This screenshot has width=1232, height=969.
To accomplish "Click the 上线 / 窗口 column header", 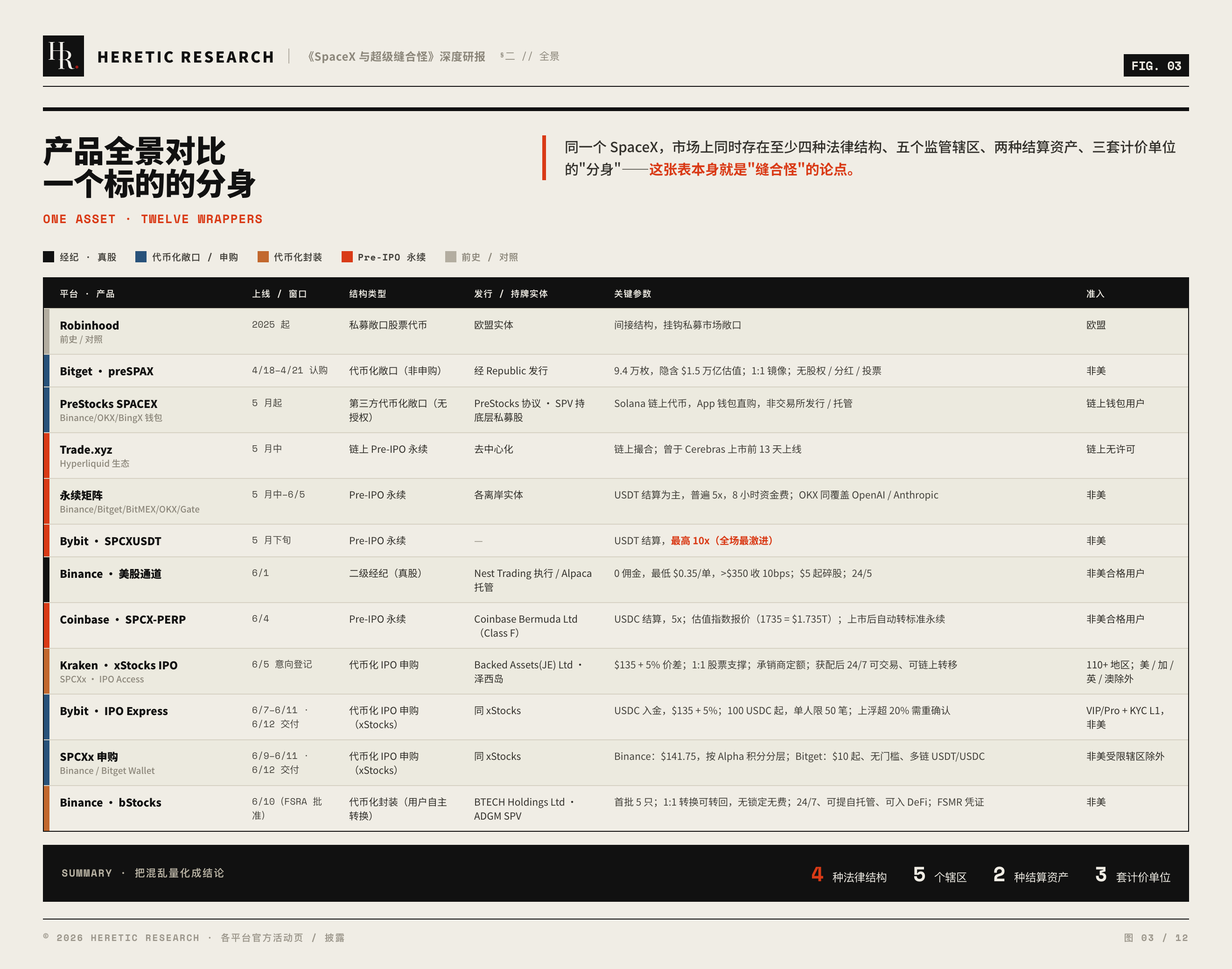I will click(x=279, y=294).
